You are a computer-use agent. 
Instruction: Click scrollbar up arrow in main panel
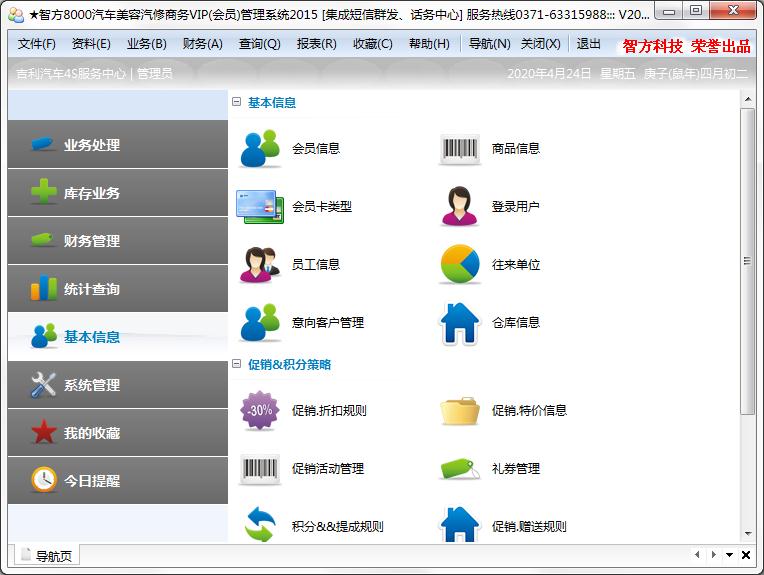pos(747,99)
